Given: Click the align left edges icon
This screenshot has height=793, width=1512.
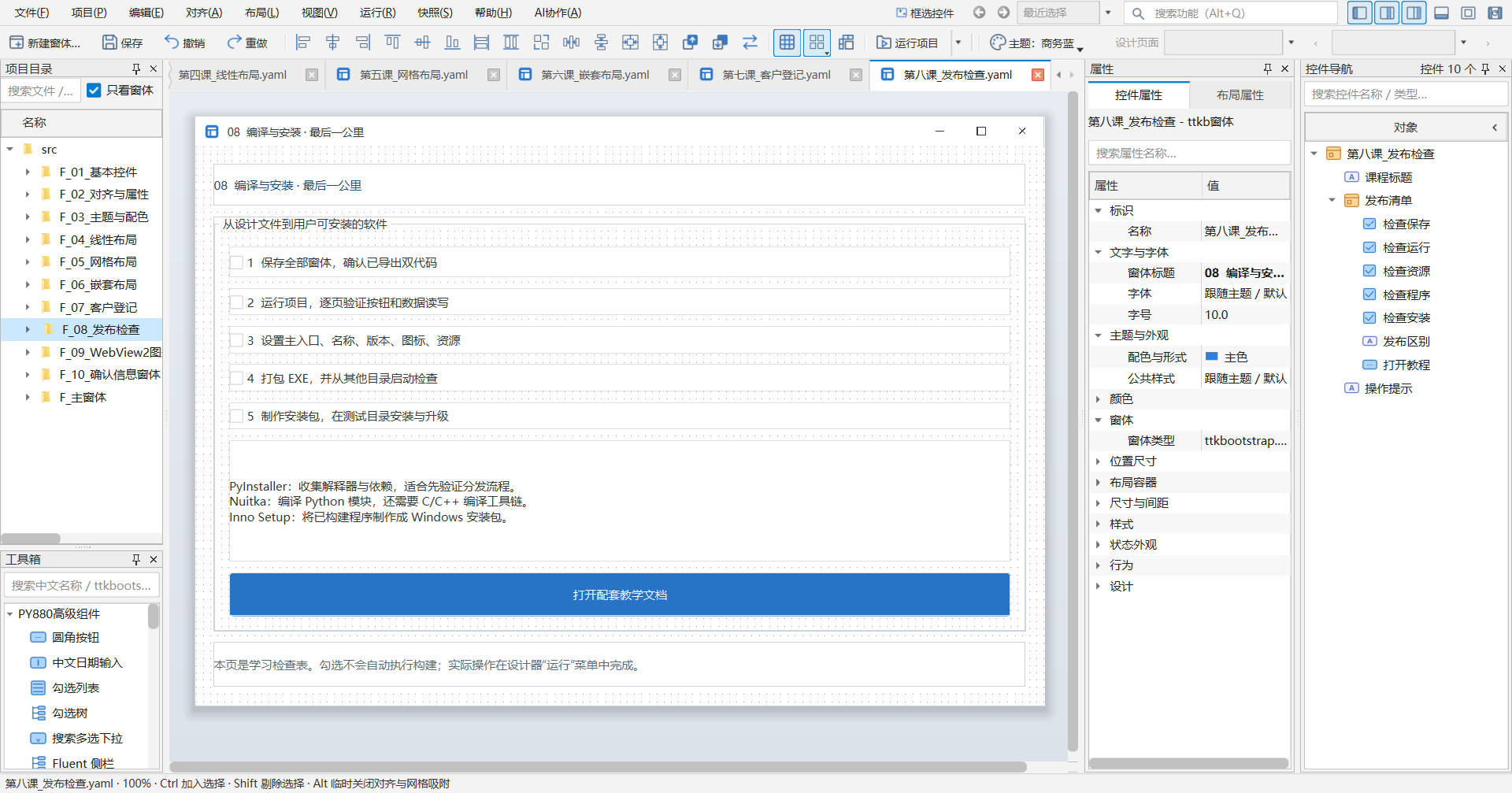Looking at the screenshot, I should (x=303, y=43).
